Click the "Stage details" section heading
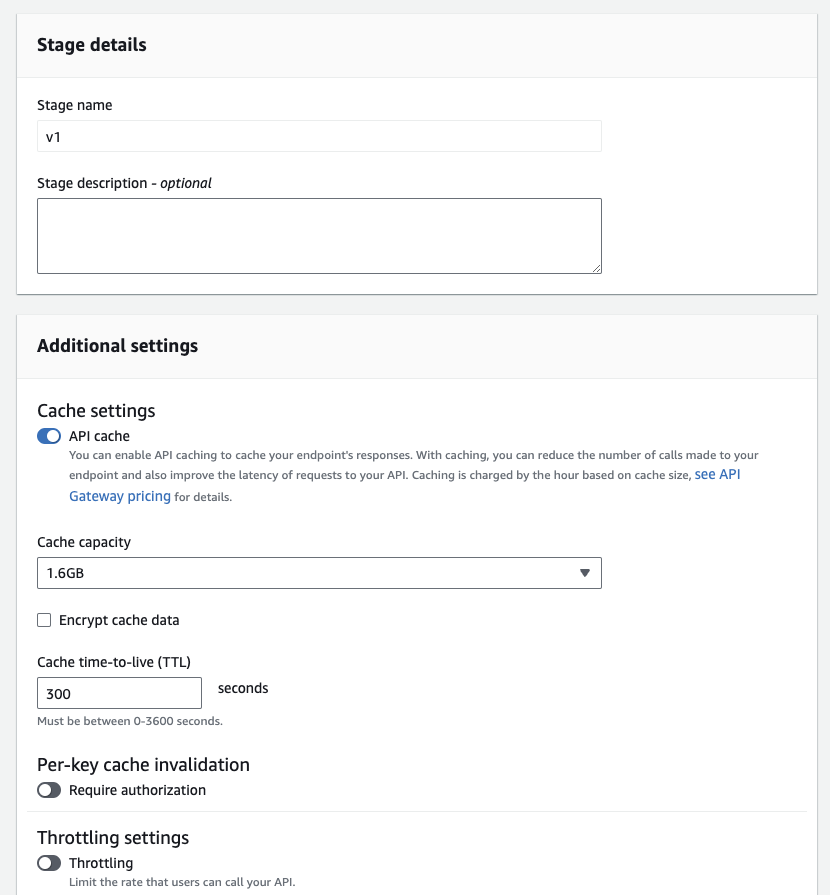Viewport: 830px width, 895px height. point(92,45)
